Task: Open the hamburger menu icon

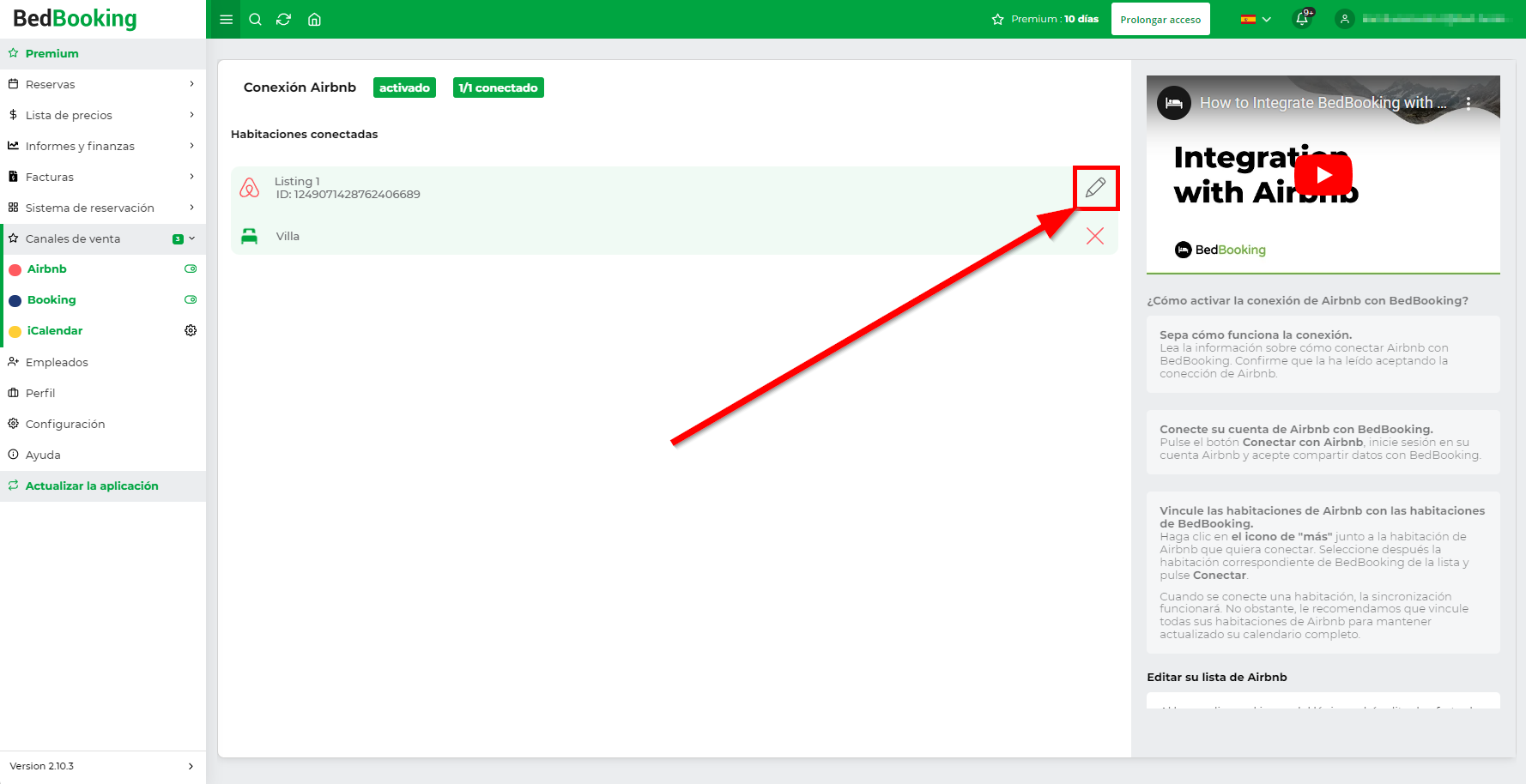Action: pyautogui.click(x=227, y=20)
